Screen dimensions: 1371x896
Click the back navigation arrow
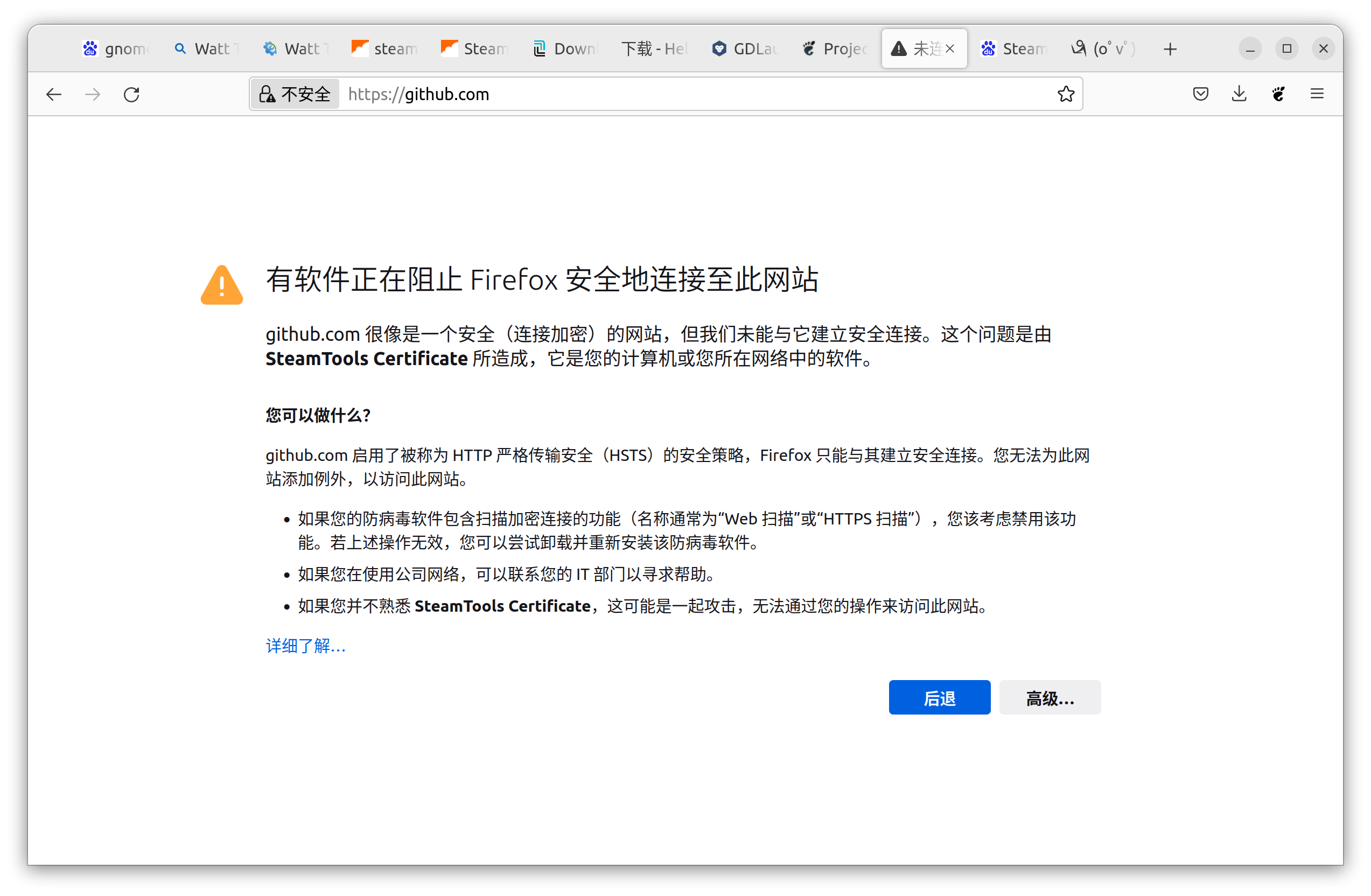click(x=53, y=94)
